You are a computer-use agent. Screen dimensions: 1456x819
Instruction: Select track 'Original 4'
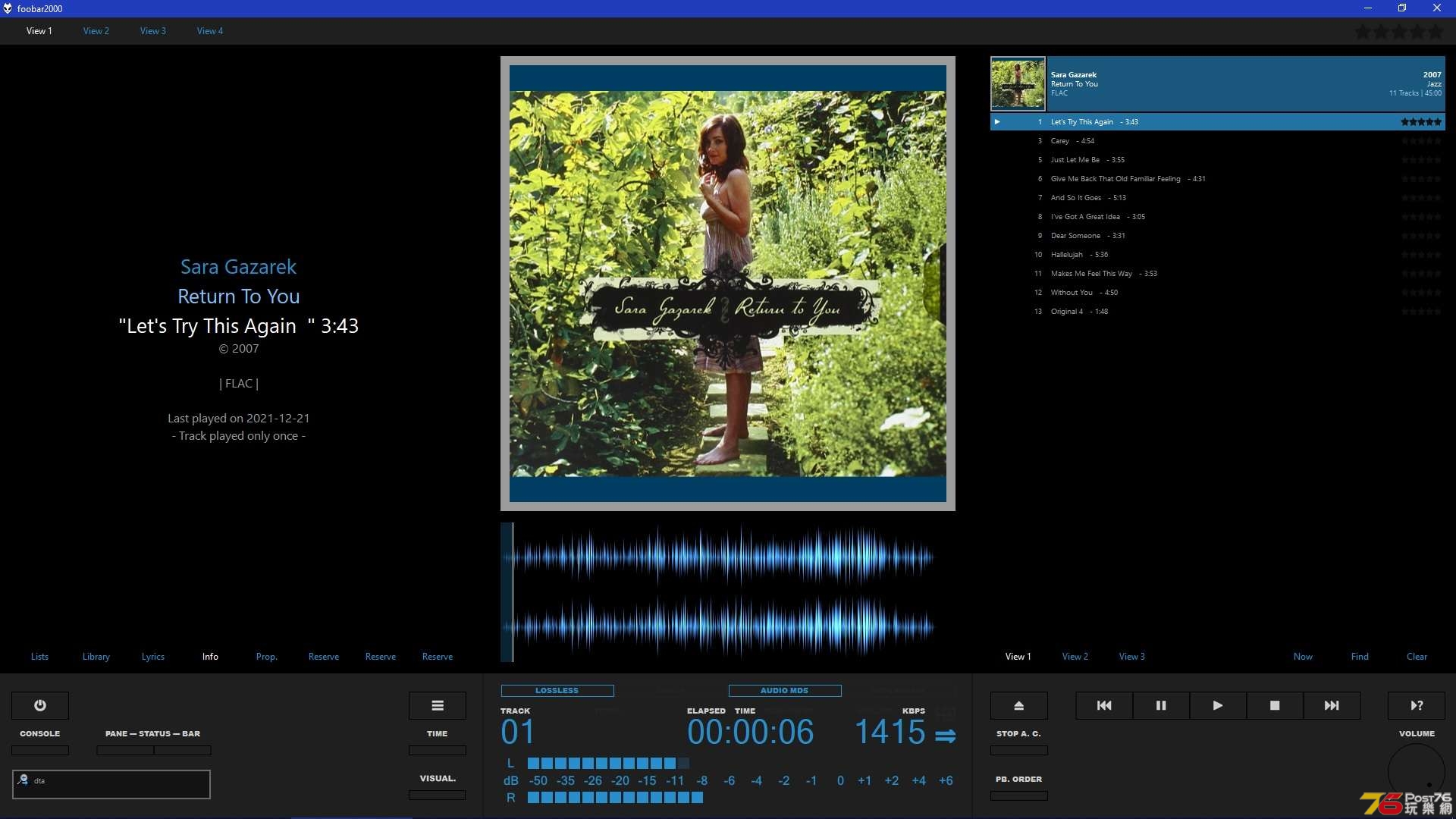(x=1218, y=312)
